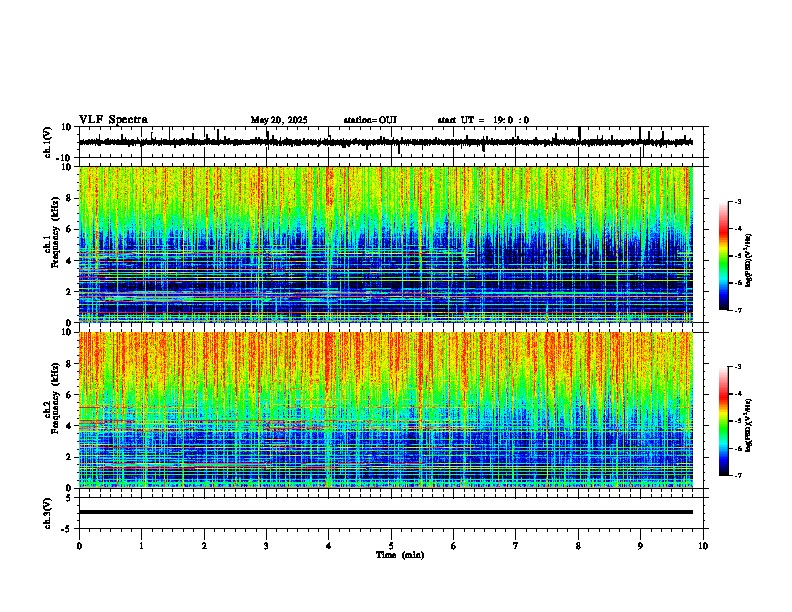Click the ch.3(V) axis label
Viewport: 792px width, 612px height.
[x=48, y=513]
